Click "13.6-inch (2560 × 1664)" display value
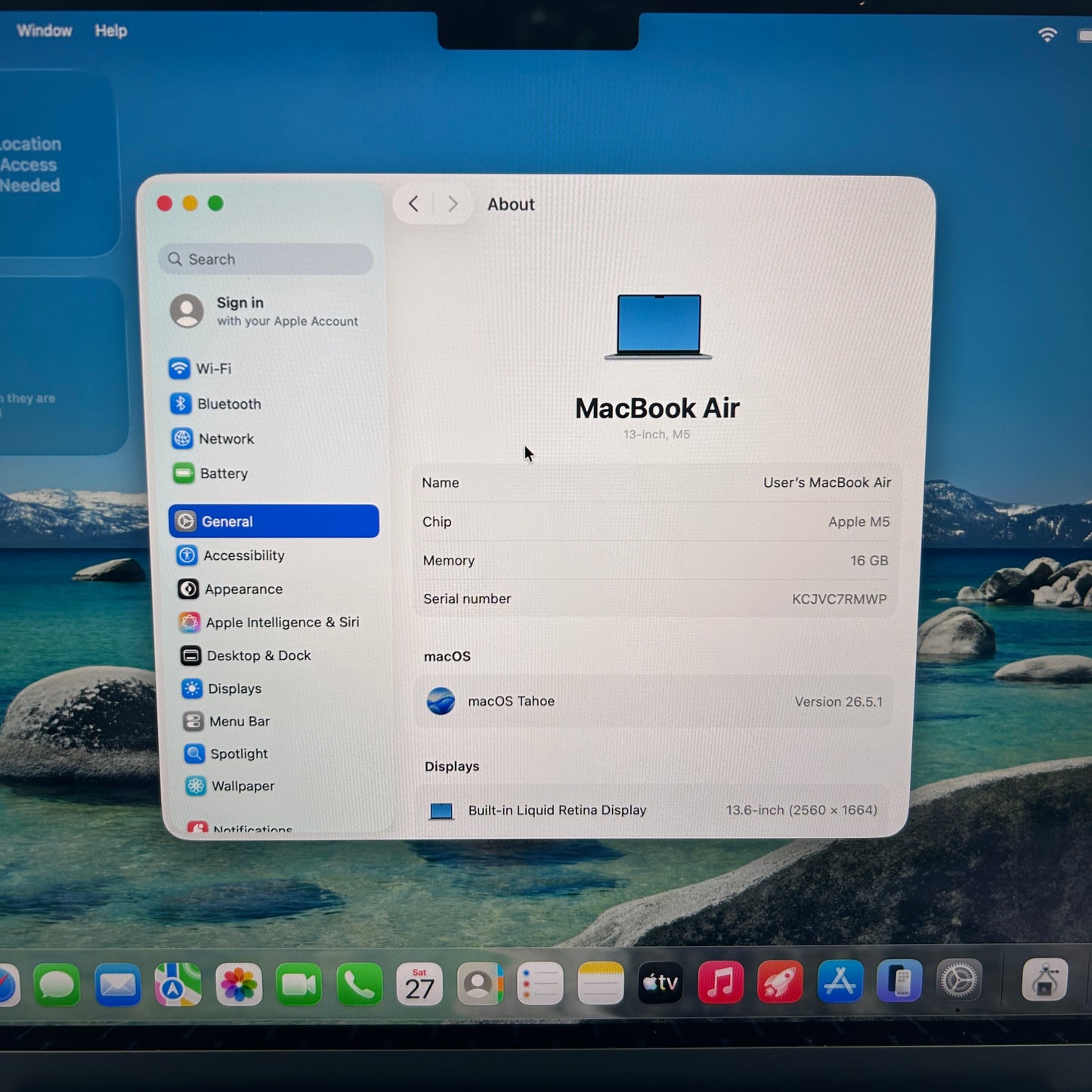The image size is (1092, 1092). click(801, 810)
